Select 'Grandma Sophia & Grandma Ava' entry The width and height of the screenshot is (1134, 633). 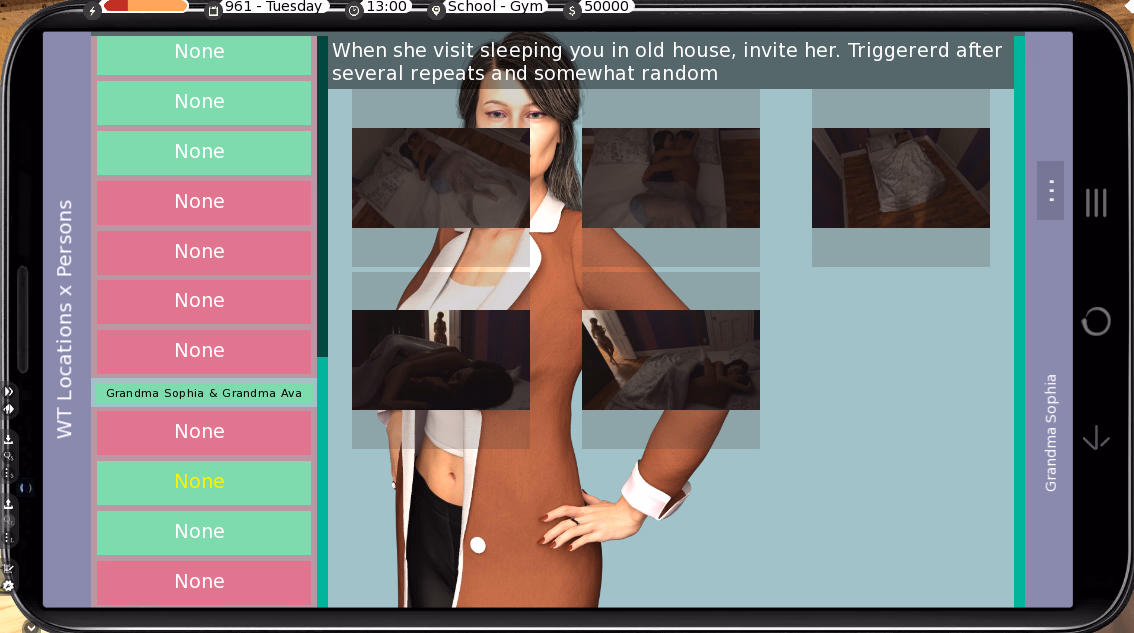(204, 393)
